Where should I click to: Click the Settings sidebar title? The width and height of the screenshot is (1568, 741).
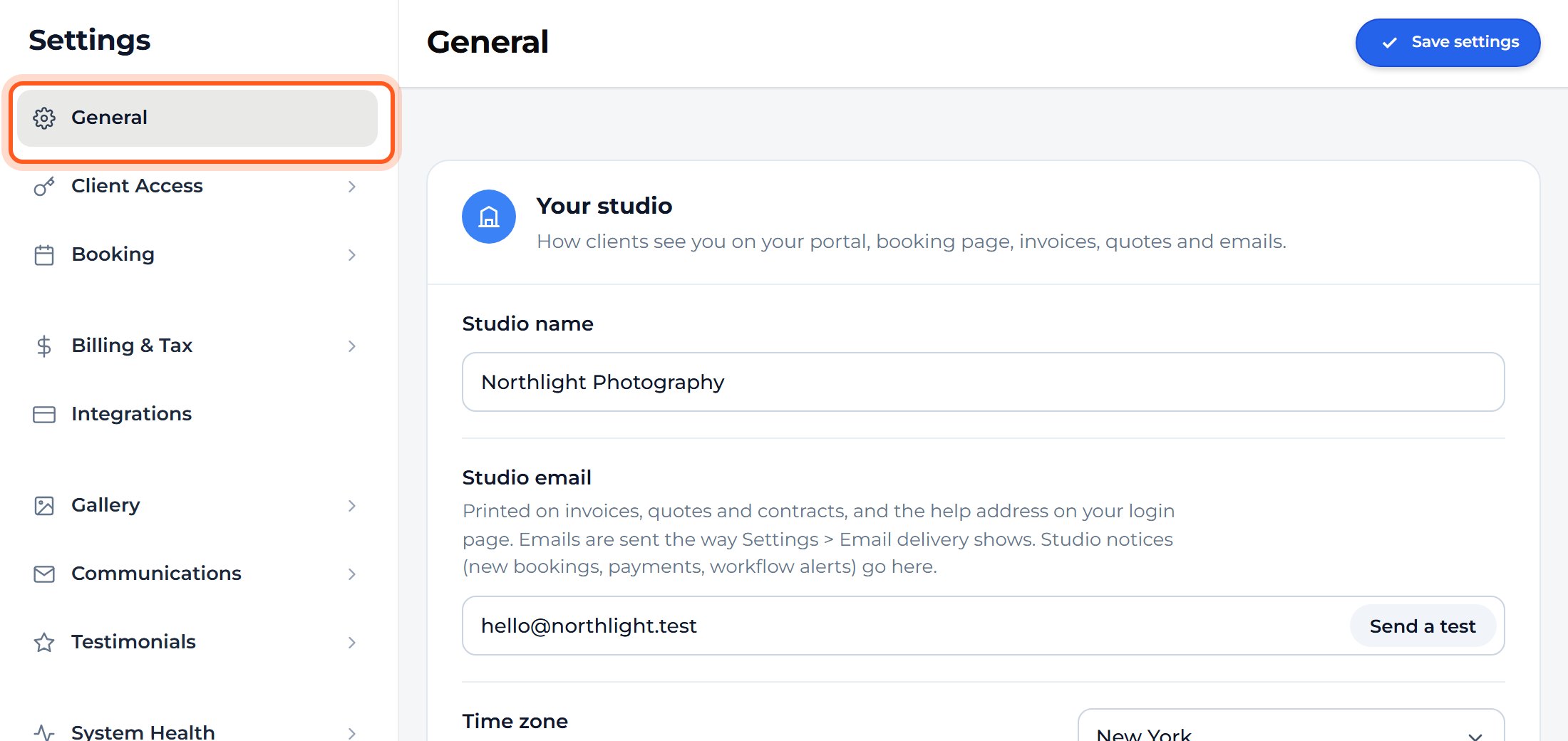click(90, 41)
